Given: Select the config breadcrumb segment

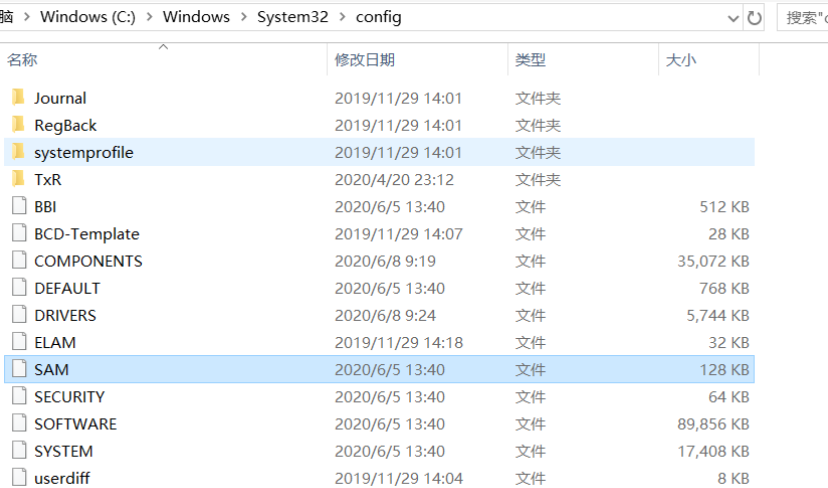Looking at the screenshot, I should point(378,17).
